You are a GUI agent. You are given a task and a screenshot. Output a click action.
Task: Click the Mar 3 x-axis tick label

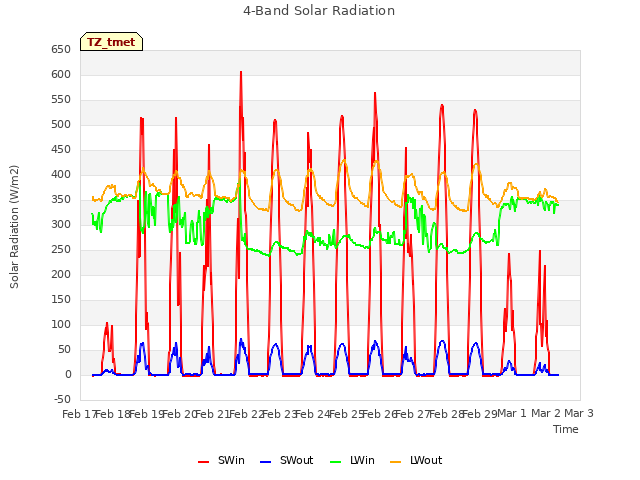(579, 413)
